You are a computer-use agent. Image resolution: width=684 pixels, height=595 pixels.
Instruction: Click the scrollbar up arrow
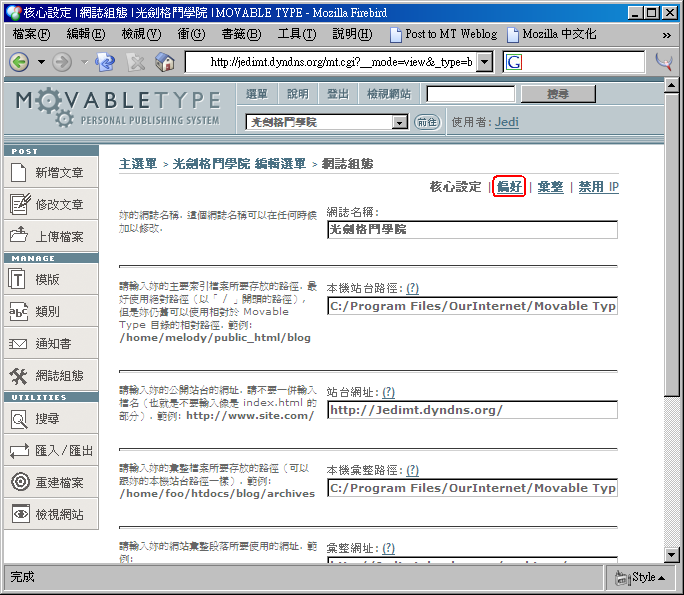[x=671, y=85]
